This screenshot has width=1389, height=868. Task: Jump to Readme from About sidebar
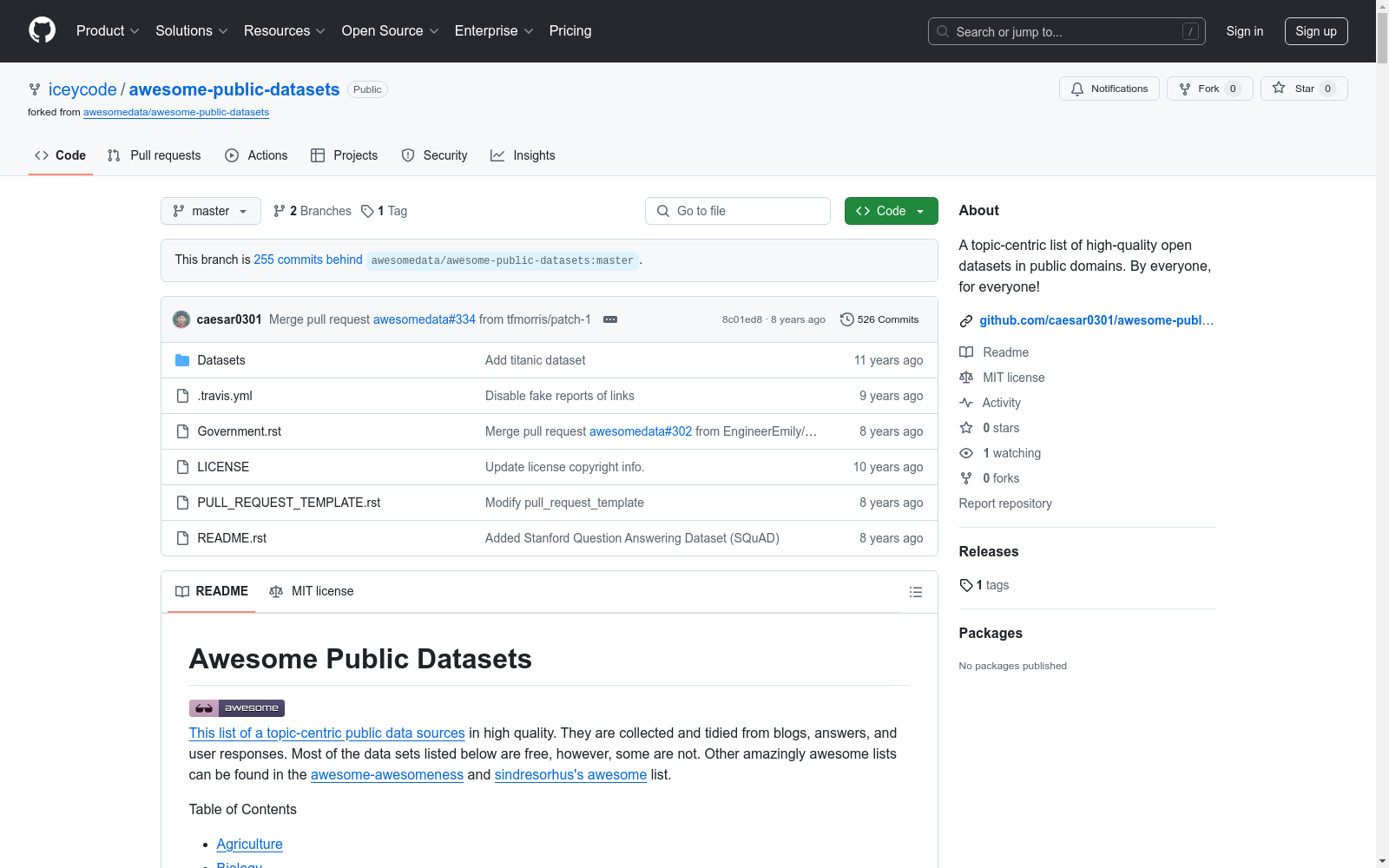click(x=994, y=352)
